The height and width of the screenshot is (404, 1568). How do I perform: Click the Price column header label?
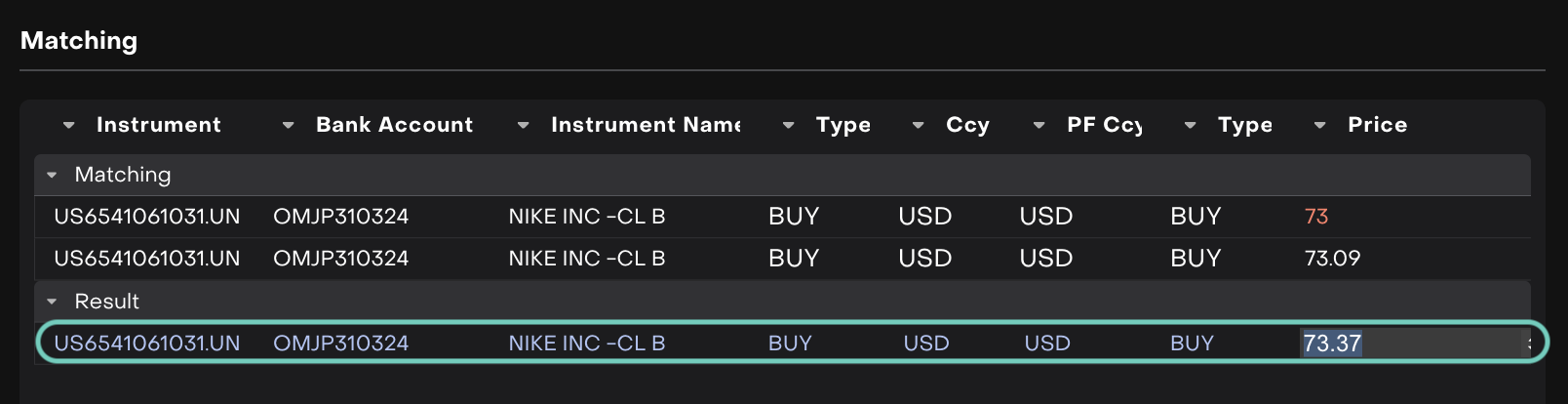[x=1377, y=125]
